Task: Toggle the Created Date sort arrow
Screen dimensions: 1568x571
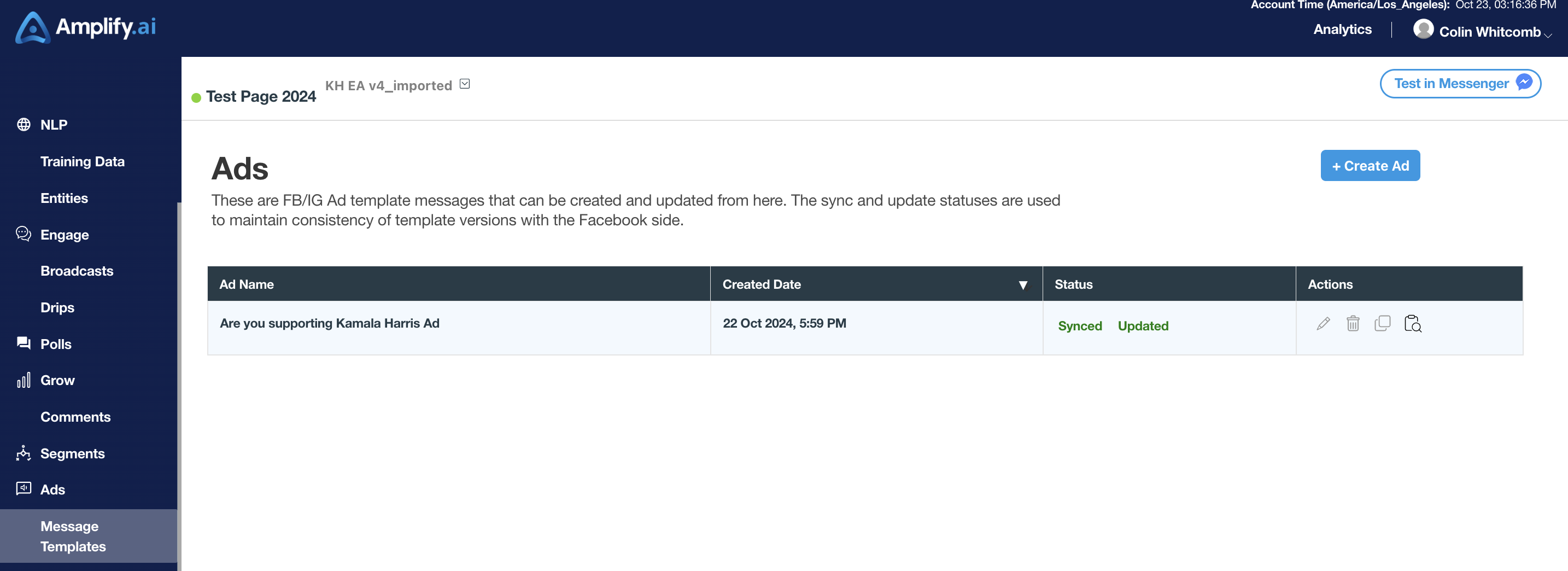Action: [x=1023, y=285]
